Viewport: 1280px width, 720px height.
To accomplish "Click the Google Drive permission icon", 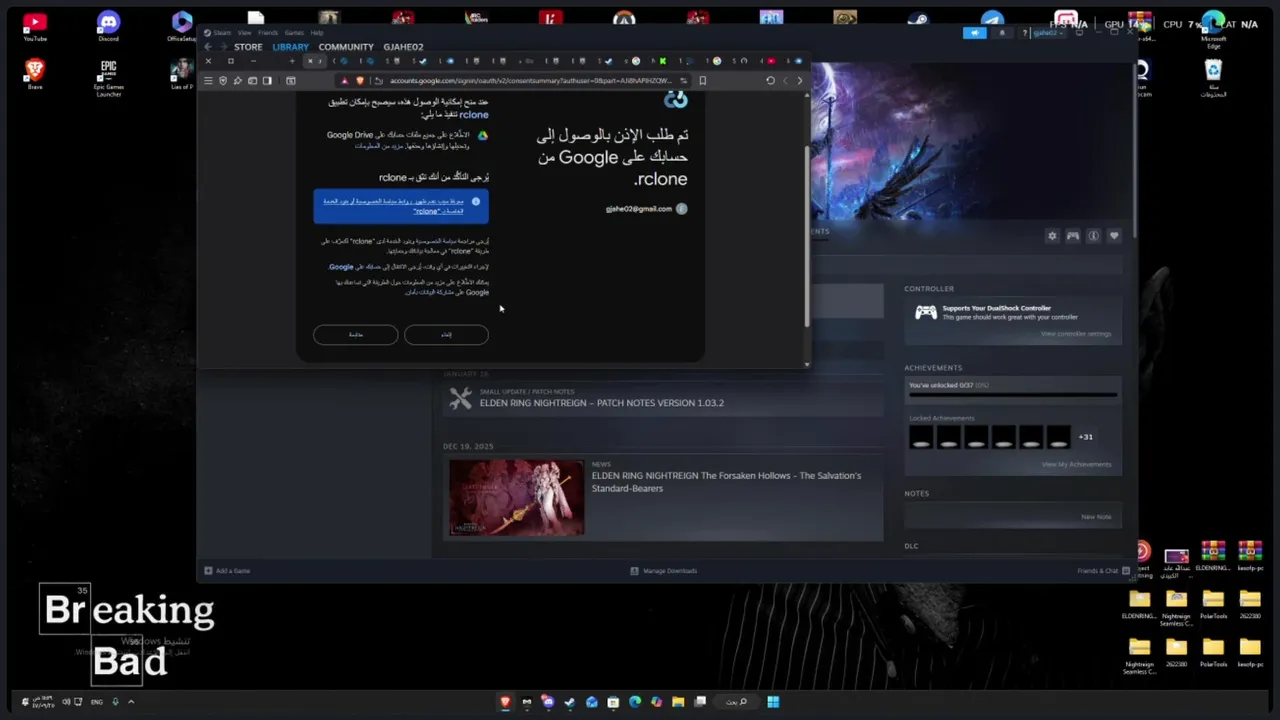I will tap(482, 135).
